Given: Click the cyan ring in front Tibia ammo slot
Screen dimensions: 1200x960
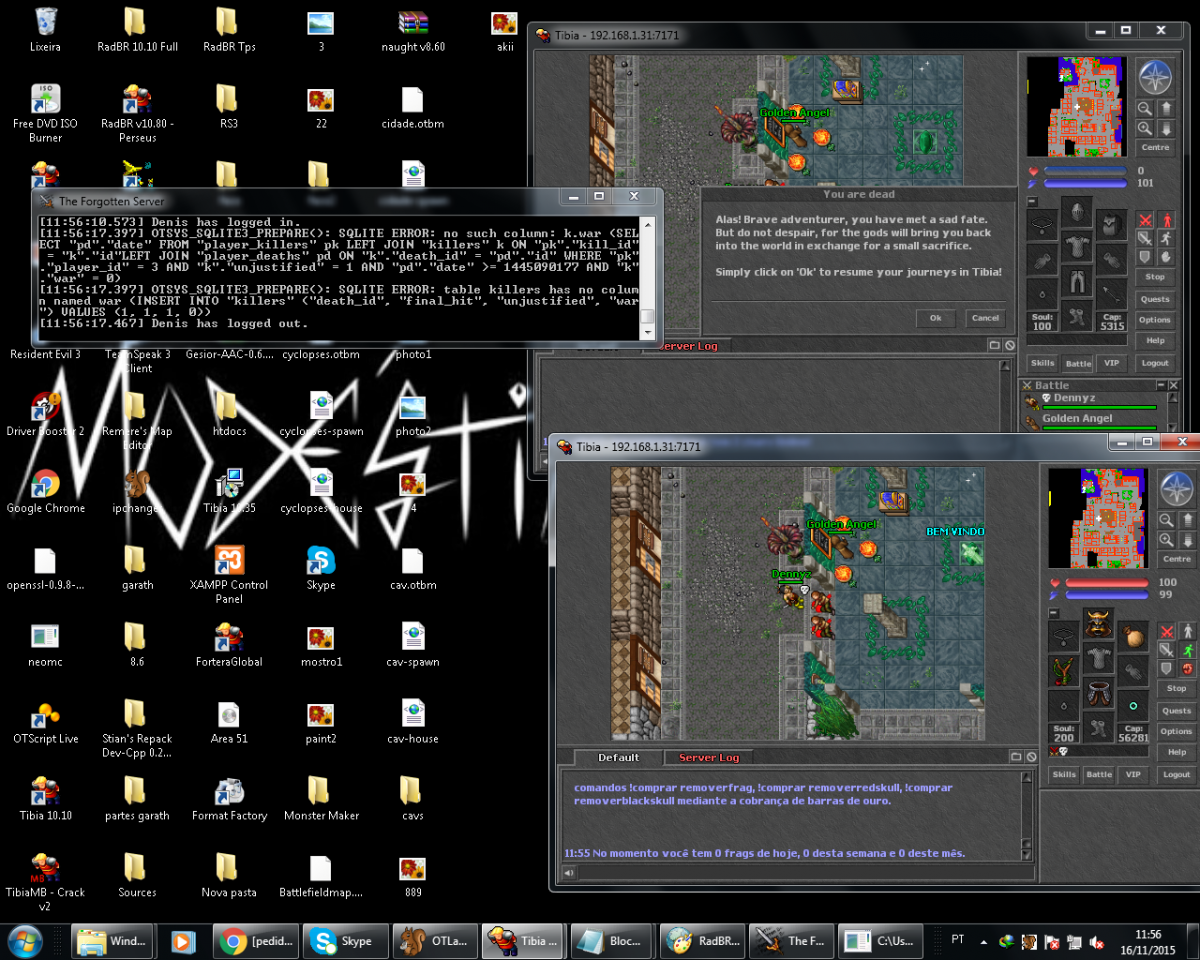Looking at the screenshot, I should click(1133, 706).
